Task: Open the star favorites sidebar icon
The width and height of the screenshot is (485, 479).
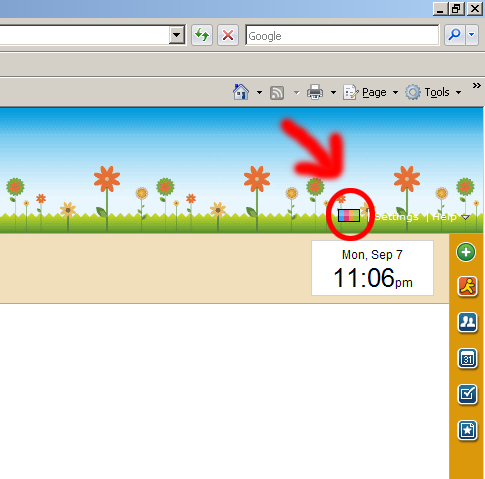Action: [x=468, y=430]
